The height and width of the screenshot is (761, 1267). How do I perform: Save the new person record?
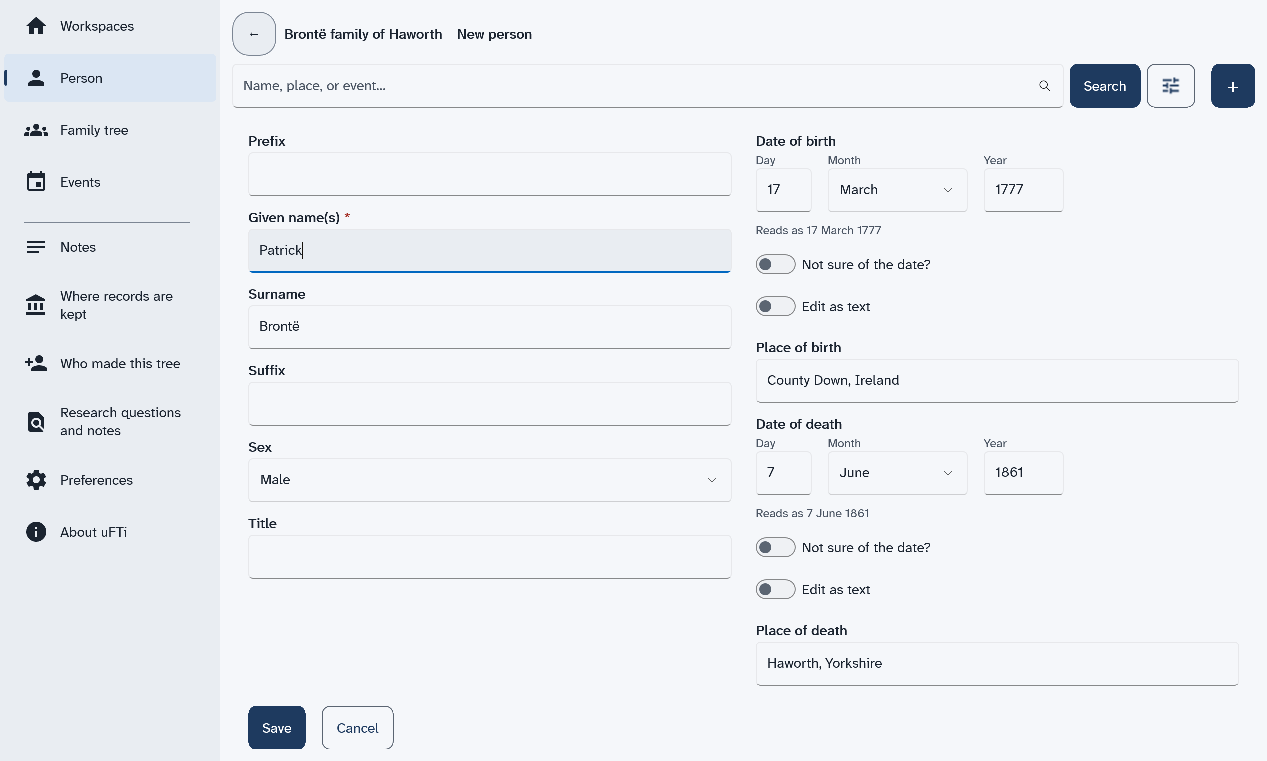[277, 728]
